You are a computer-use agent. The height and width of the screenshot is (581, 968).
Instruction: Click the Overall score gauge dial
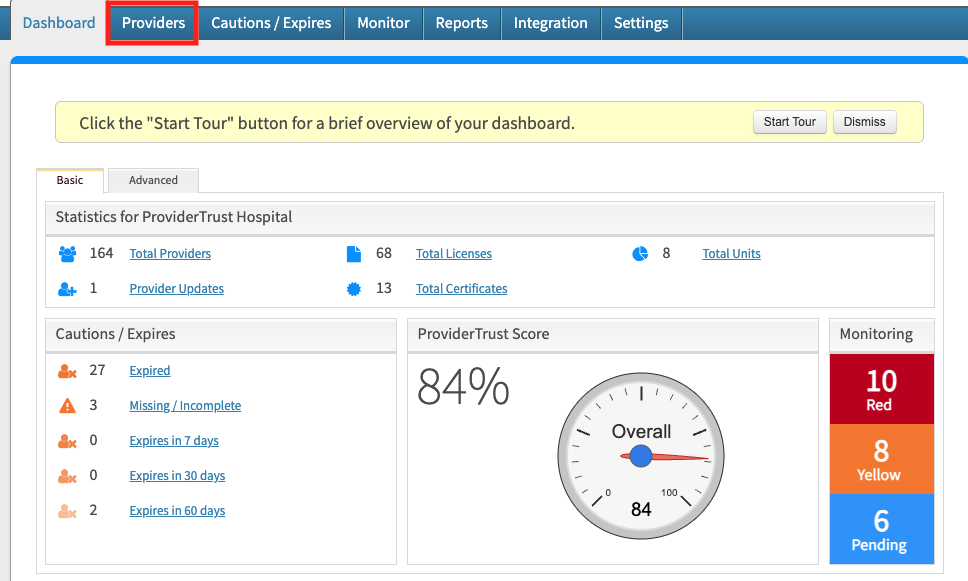point(641,456)
